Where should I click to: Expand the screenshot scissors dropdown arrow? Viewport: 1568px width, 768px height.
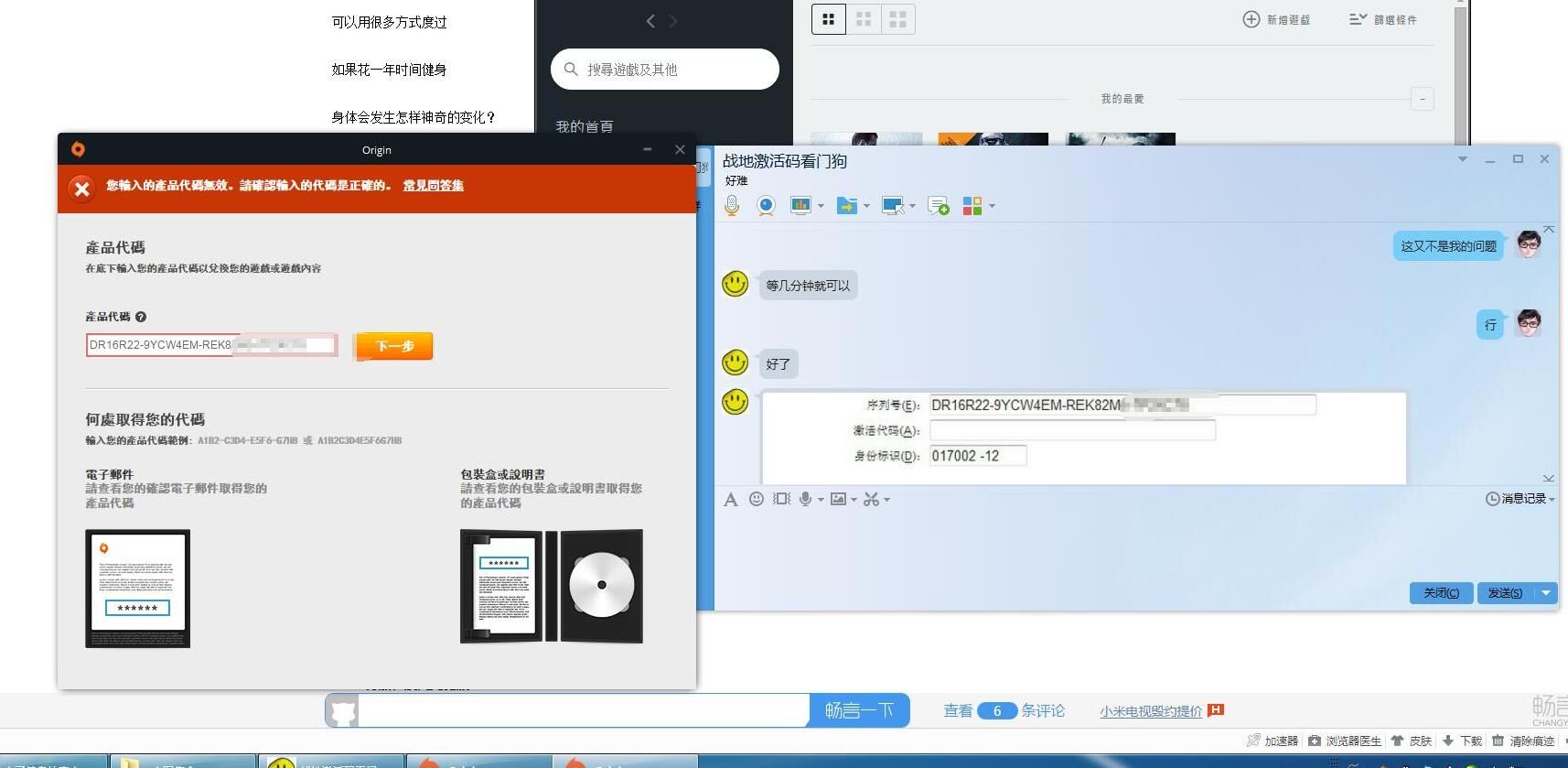[x=886, y=500]
